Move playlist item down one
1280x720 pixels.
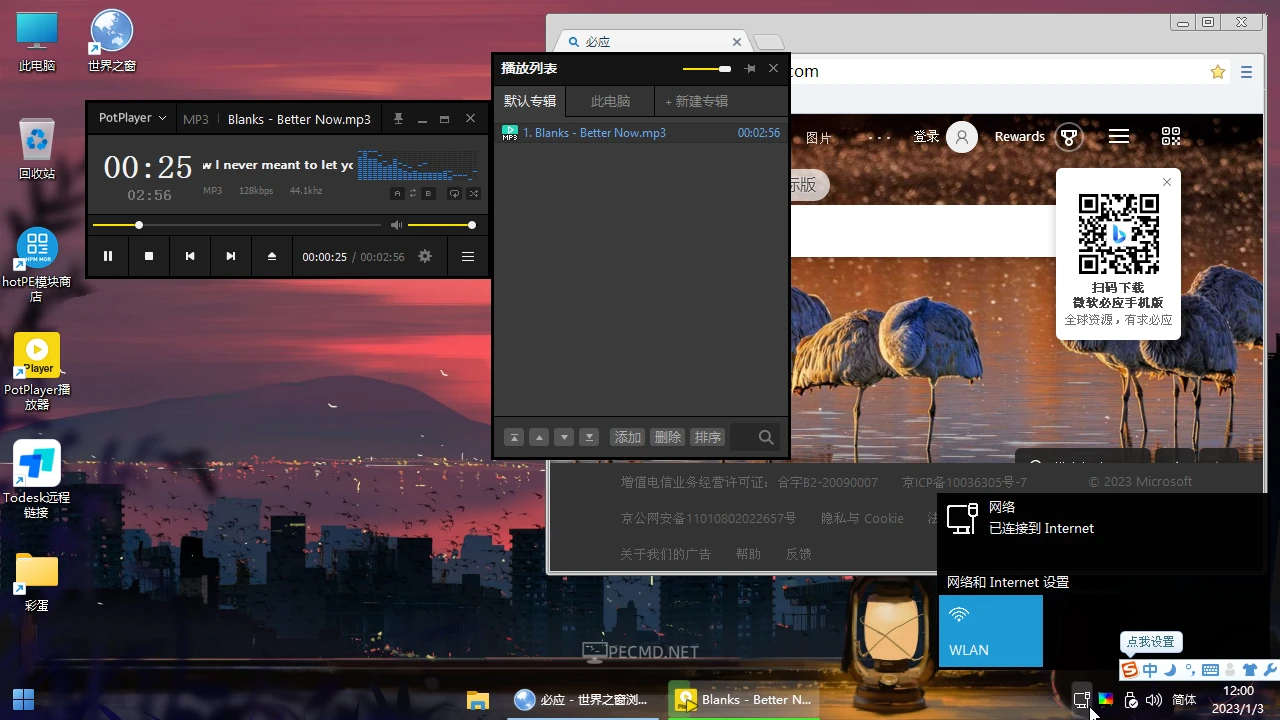[x=564, y=437]
